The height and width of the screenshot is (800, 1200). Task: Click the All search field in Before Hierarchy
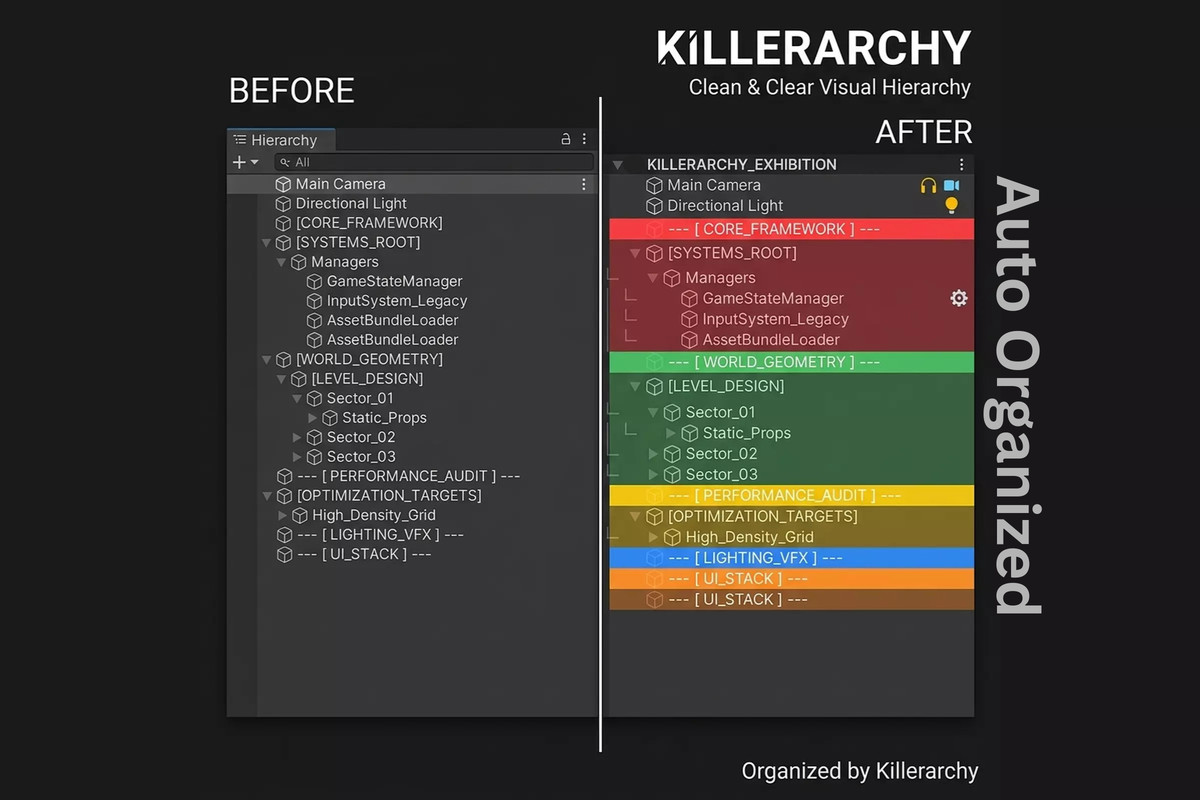434,162
